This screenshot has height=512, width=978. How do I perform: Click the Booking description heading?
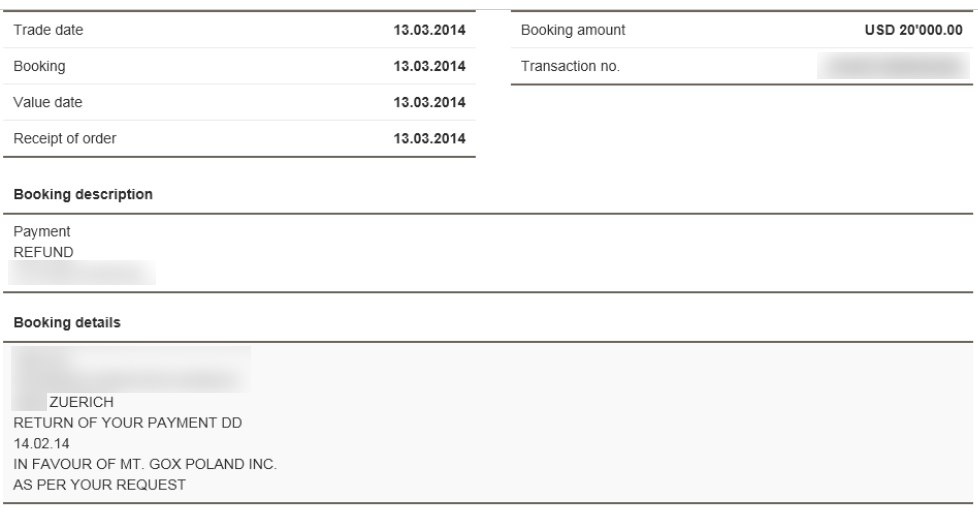click(x=83, y=195)
